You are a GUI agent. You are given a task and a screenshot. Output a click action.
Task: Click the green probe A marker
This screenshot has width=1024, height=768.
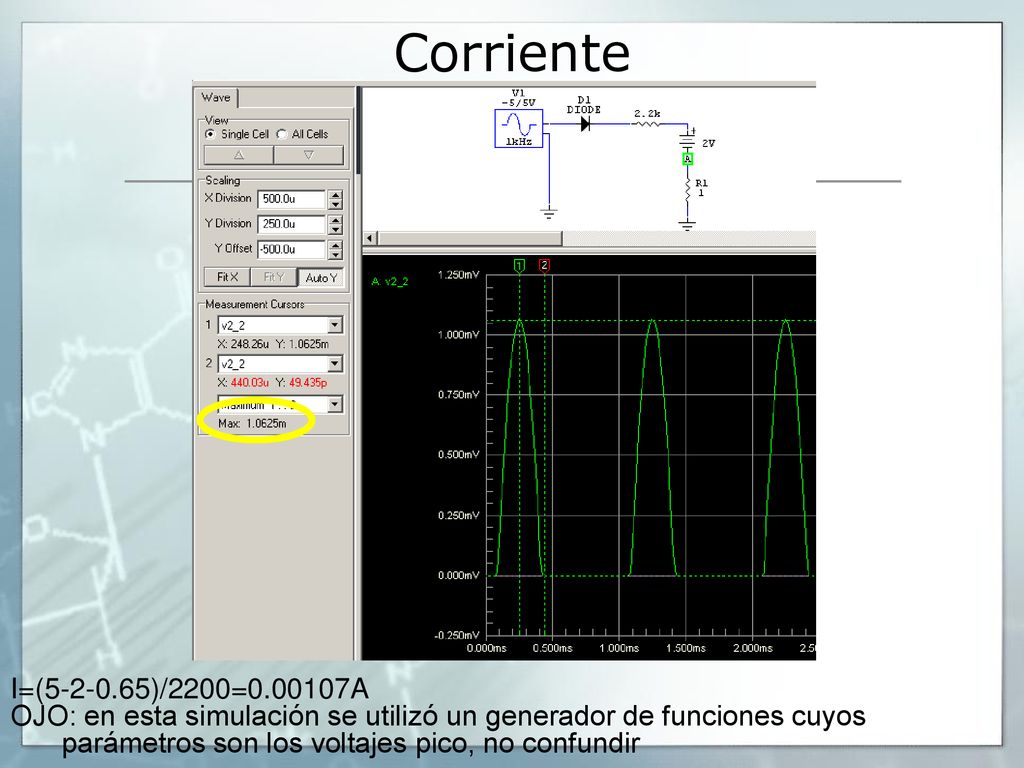tap(687, 159)
